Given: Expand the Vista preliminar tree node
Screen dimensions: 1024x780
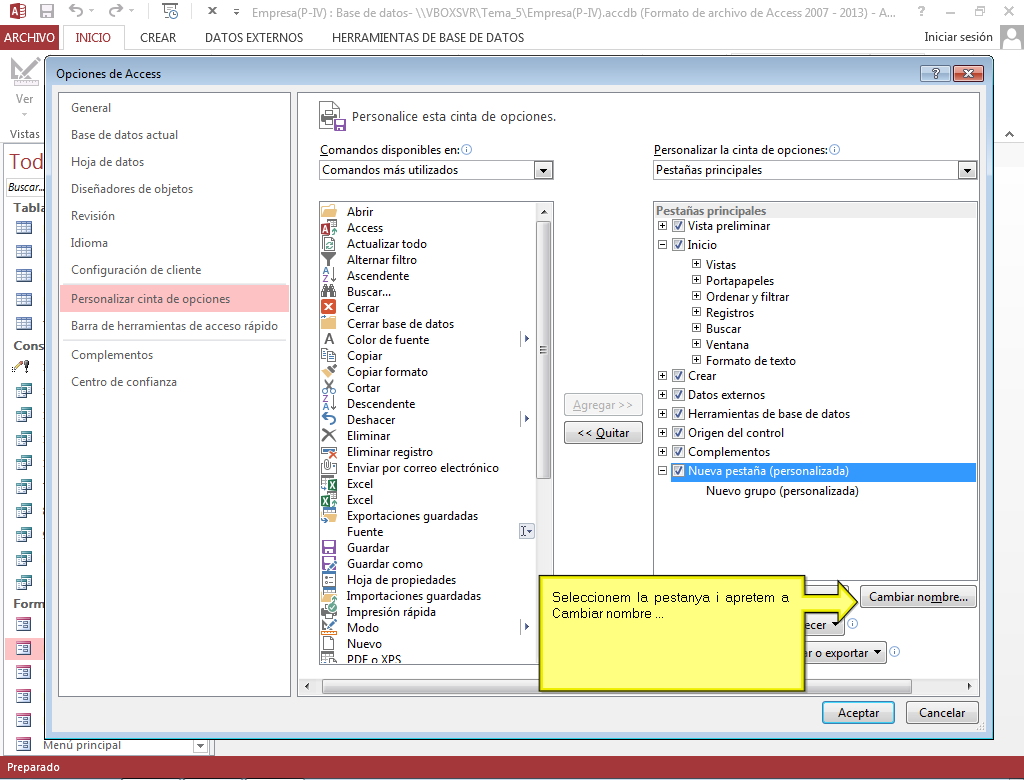Looking at the screenshot, I should (x=662, y=226).
